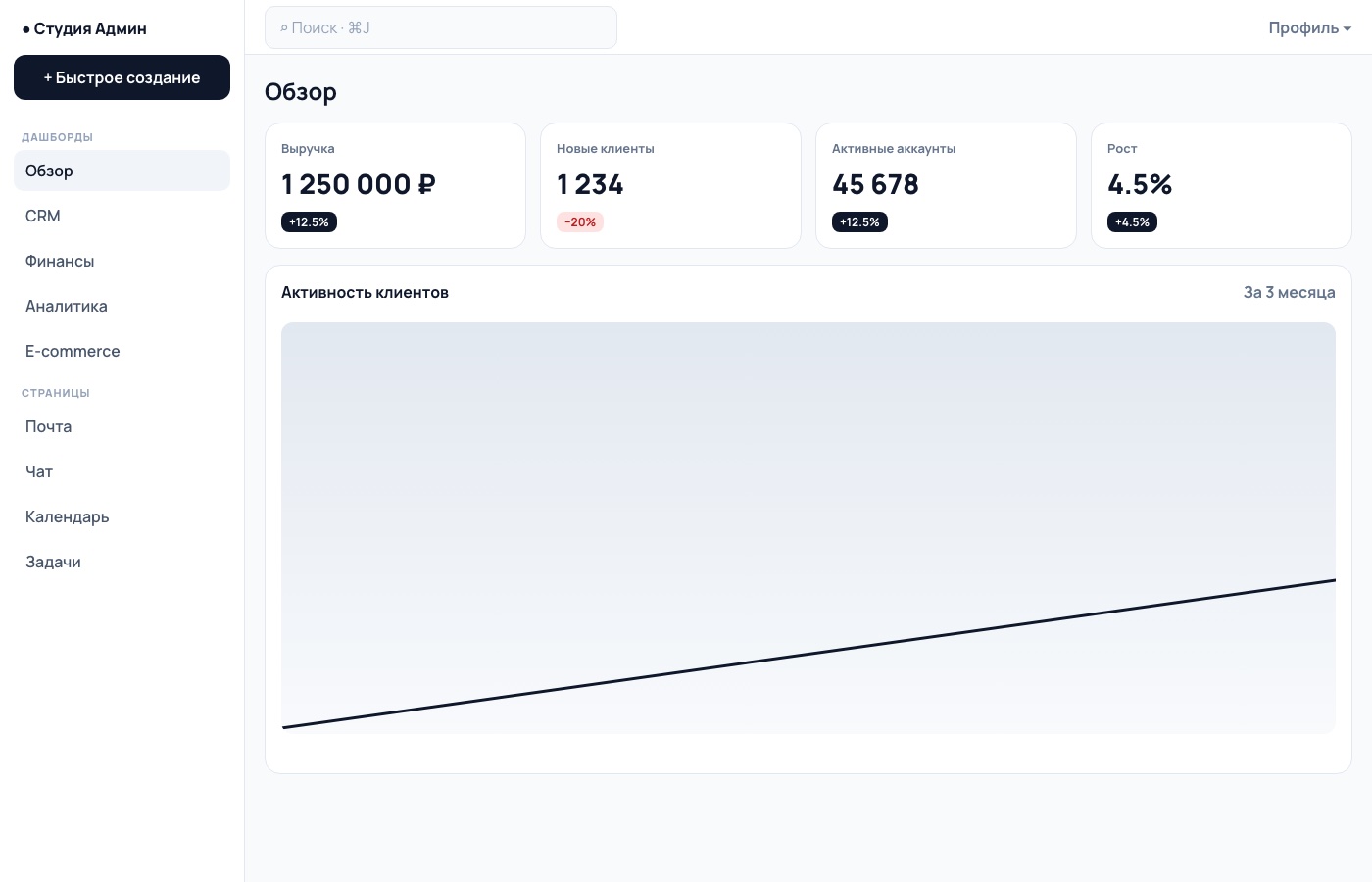This screenshot has width=1372, height=882.
Task: Click the -20% red badge
Action: click(580, 222)
